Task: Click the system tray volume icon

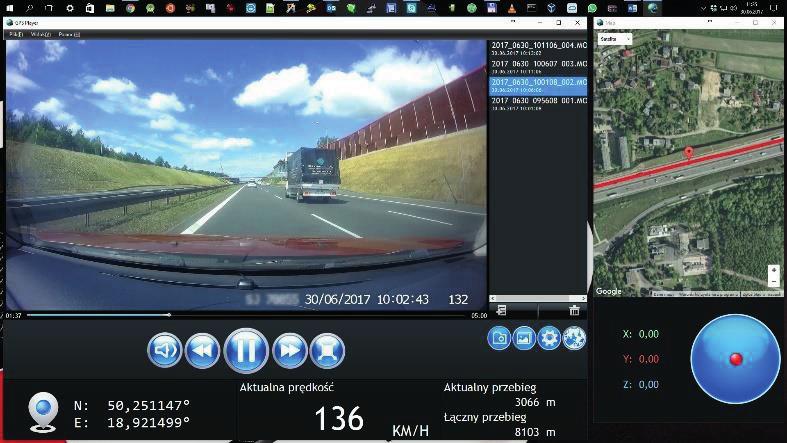Action: coord(733,8)
